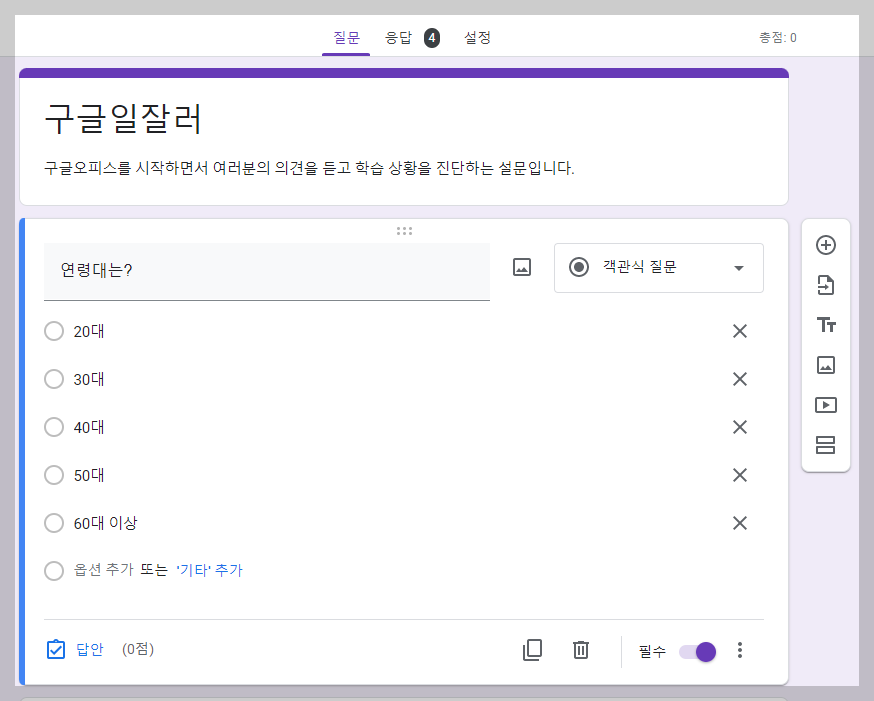Grab the six-dot handle atop the question card

click(404, 231)
